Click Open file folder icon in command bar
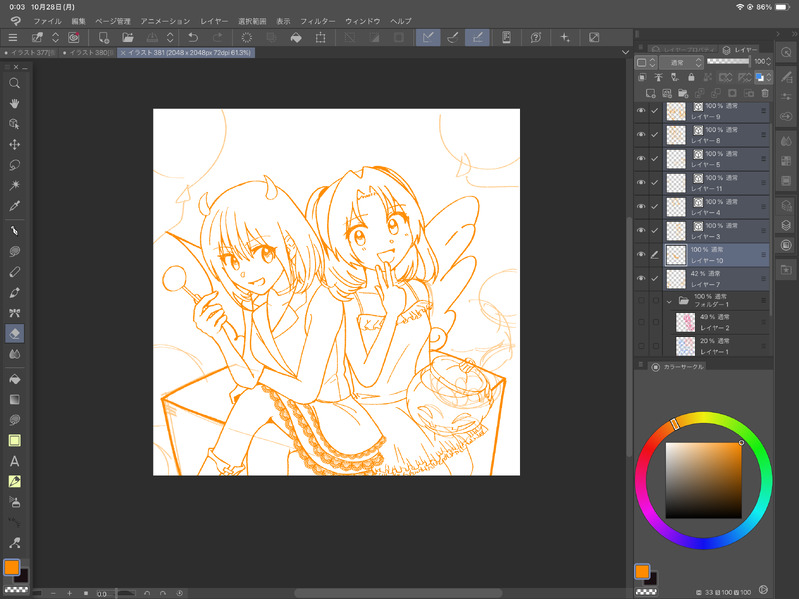The height and width of the screenshot is (599, 799). [x=127, y=37]
